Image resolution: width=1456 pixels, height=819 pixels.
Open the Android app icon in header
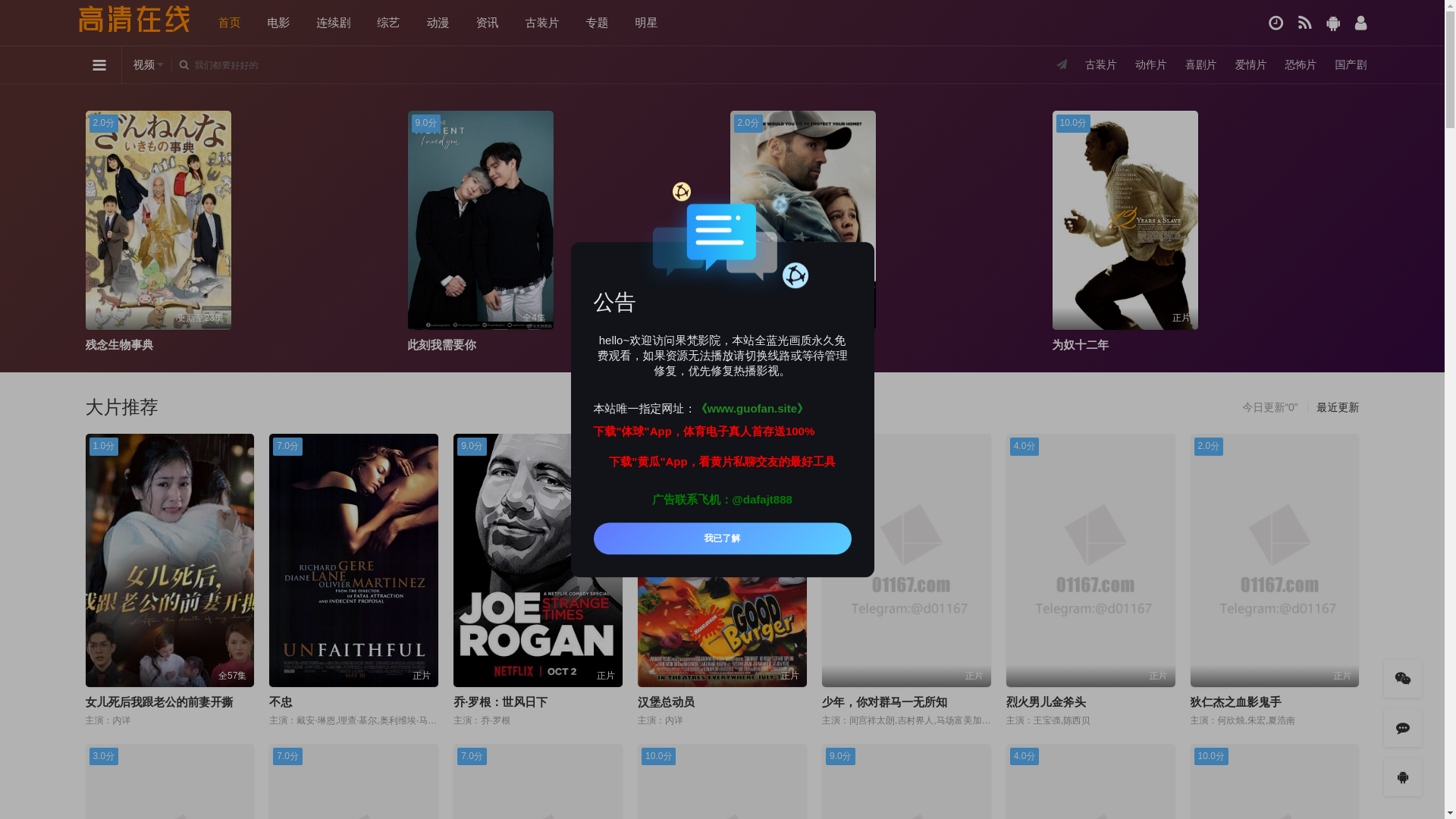tap(1333, 23)
